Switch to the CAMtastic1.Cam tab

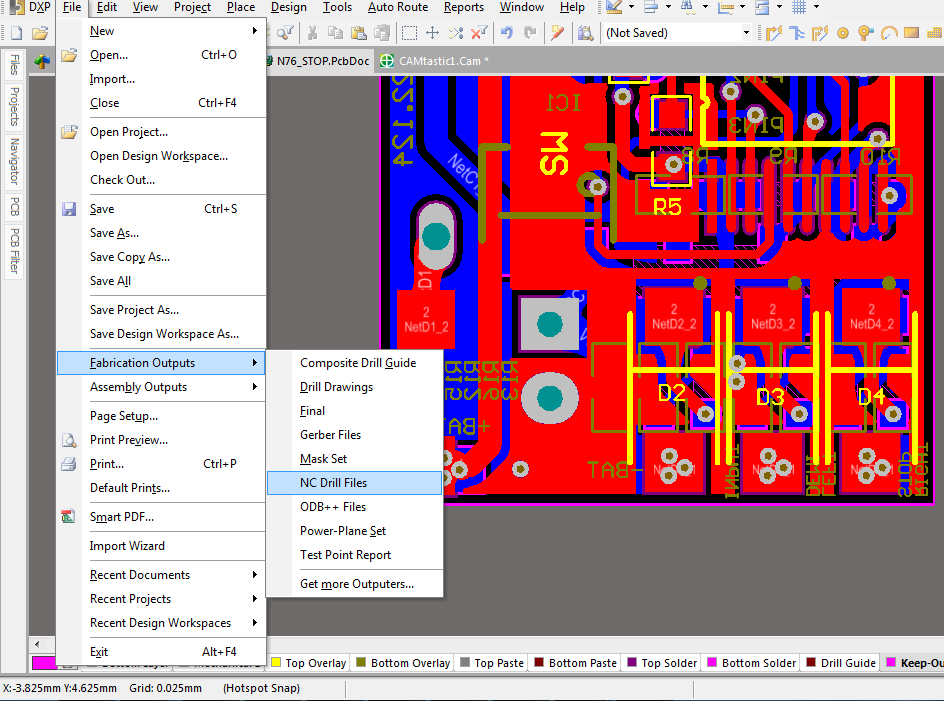coord(436,61)
